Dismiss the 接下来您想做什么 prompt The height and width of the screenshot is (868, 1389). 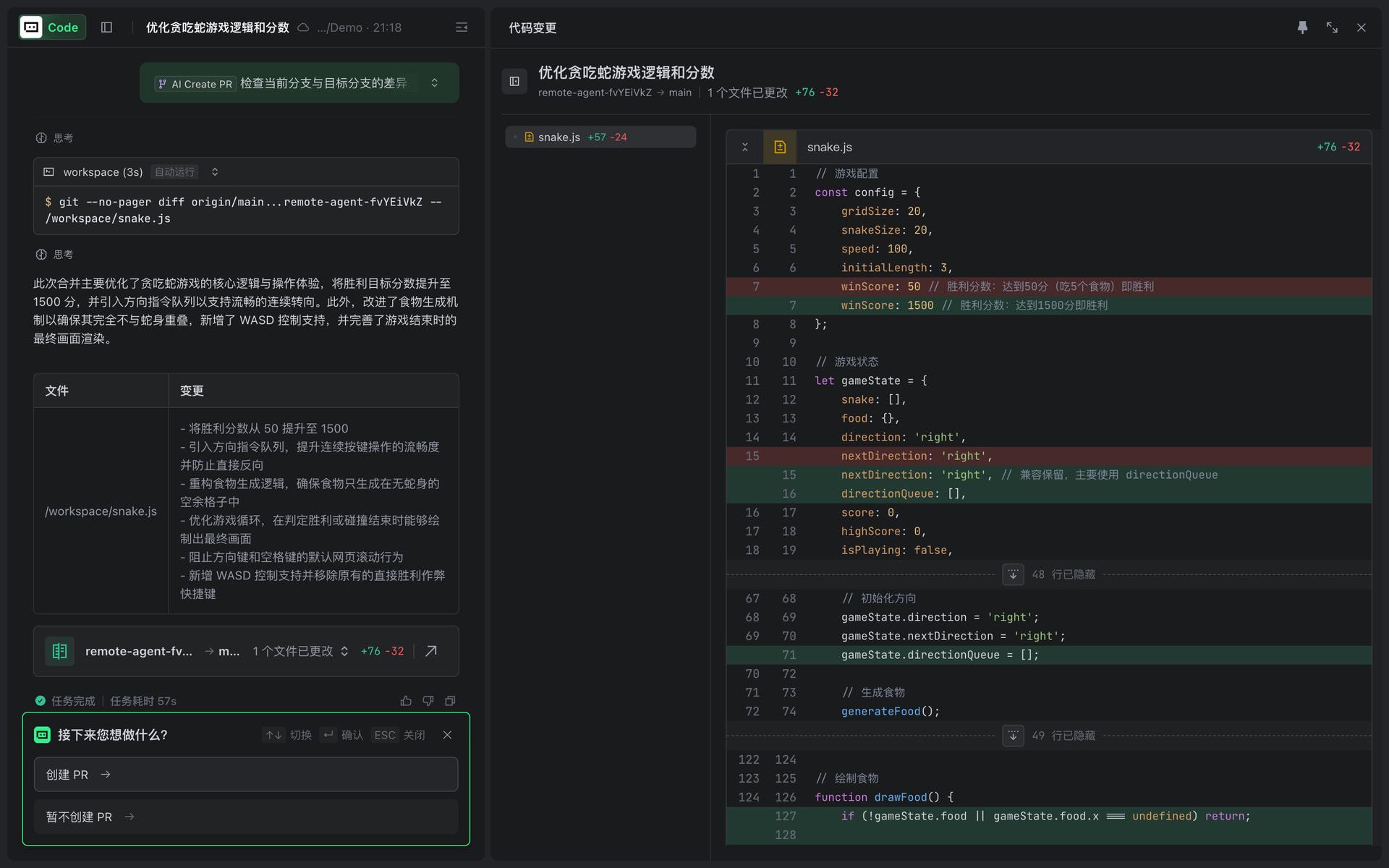click(448, 735)
